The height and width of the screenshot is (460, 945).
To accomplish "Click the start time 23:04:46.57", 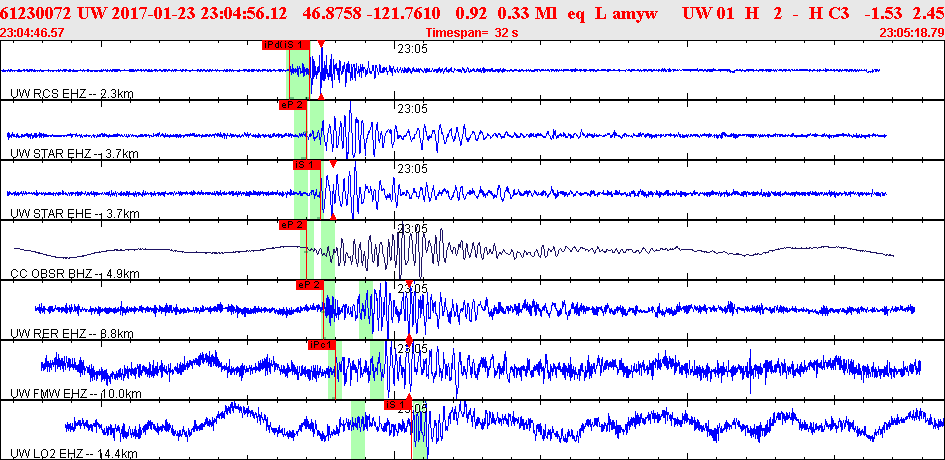I will point(31,33).
